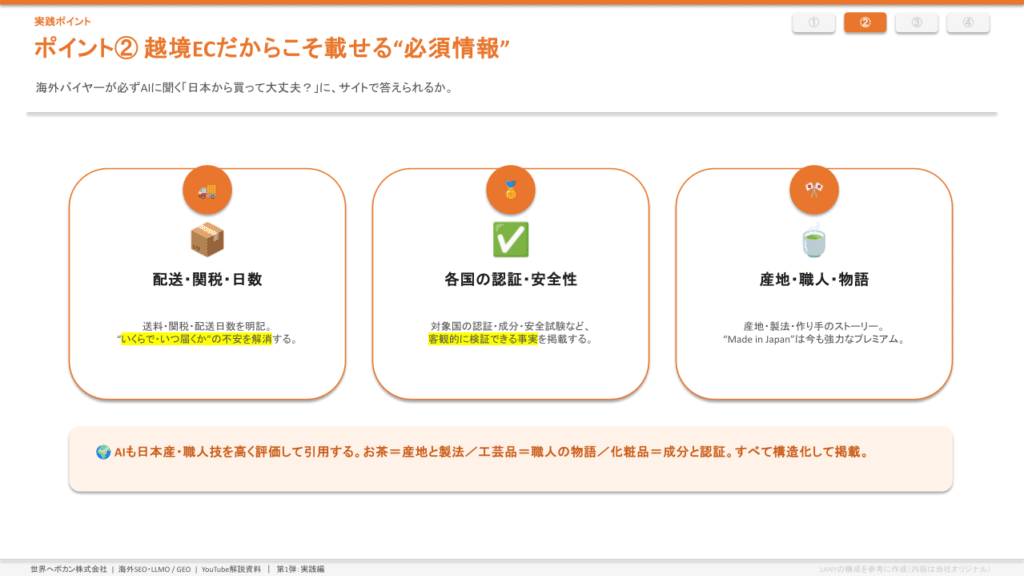
Task: Click the medal circle icon
Action: point(511,190)
